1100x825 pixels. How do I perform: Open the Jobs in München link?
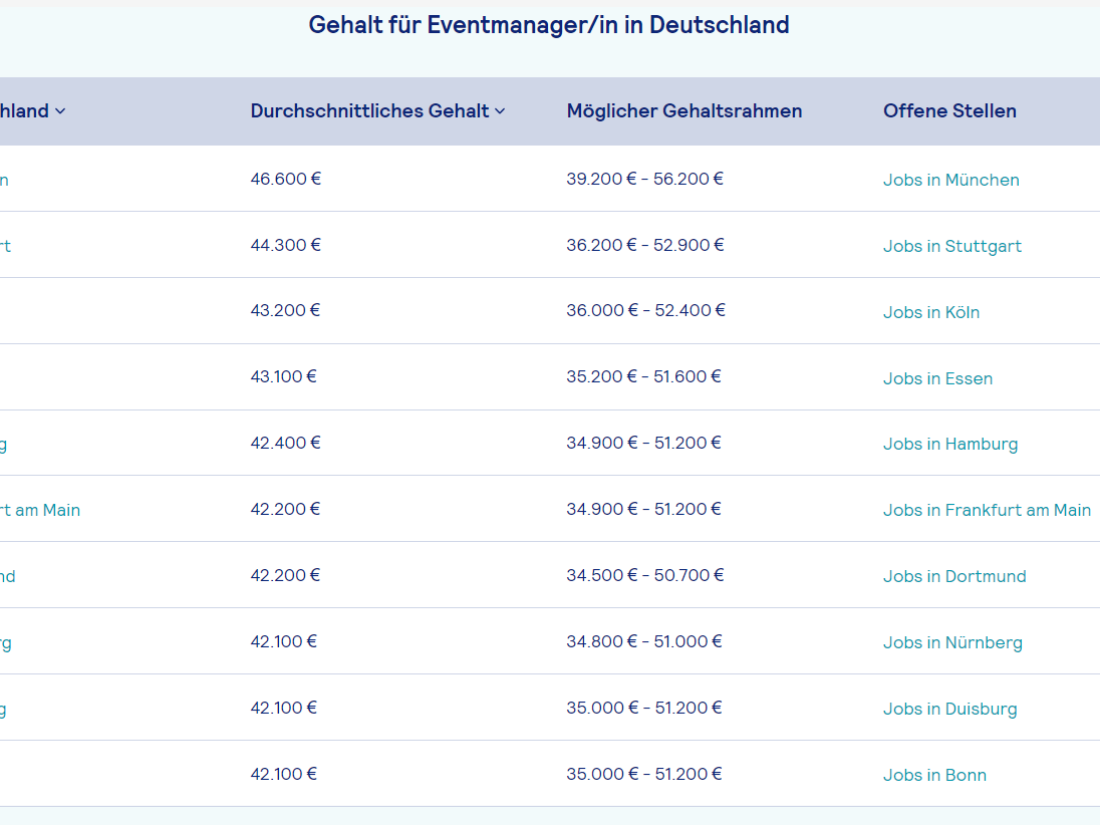pos(951,180)
